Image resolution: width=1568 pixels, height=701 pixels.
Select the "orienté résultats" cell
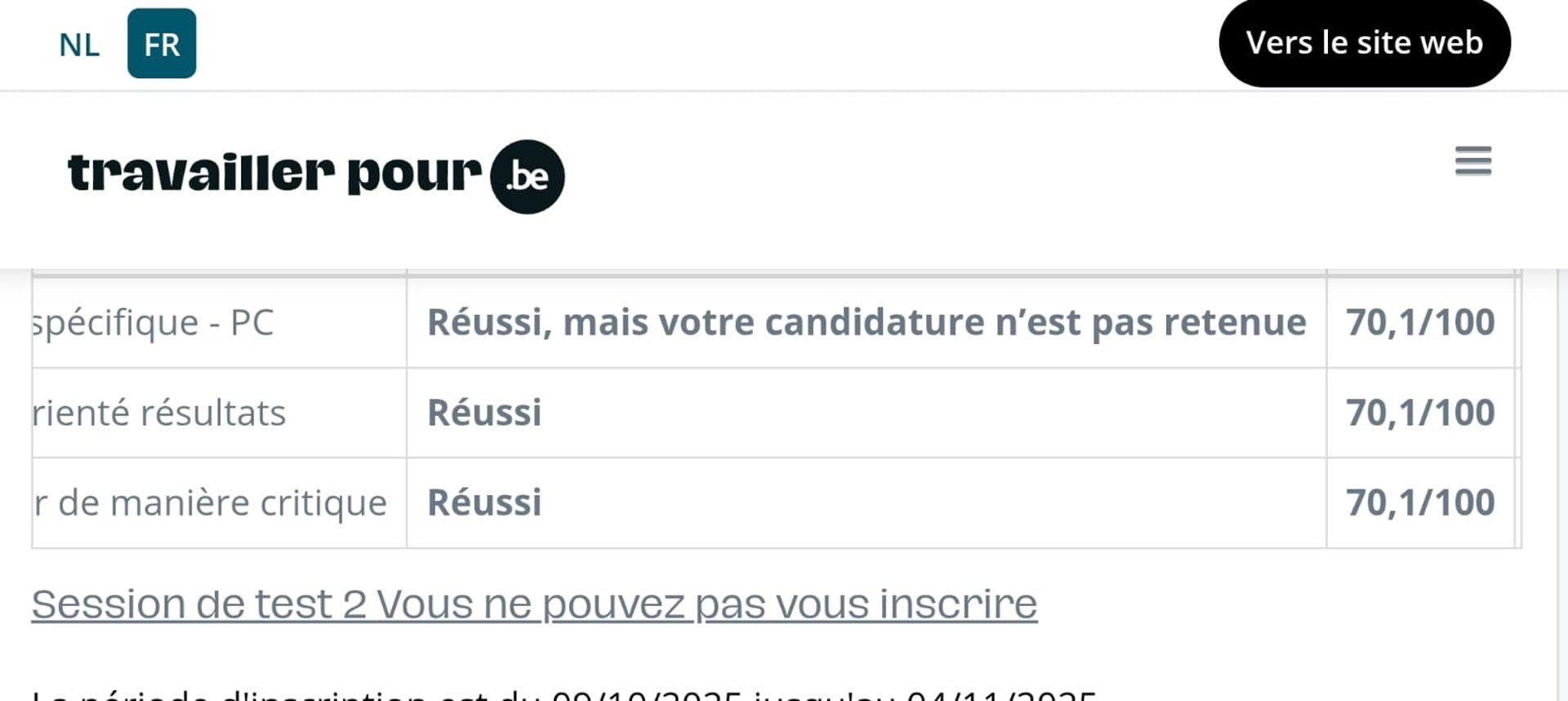click(160, 413)
